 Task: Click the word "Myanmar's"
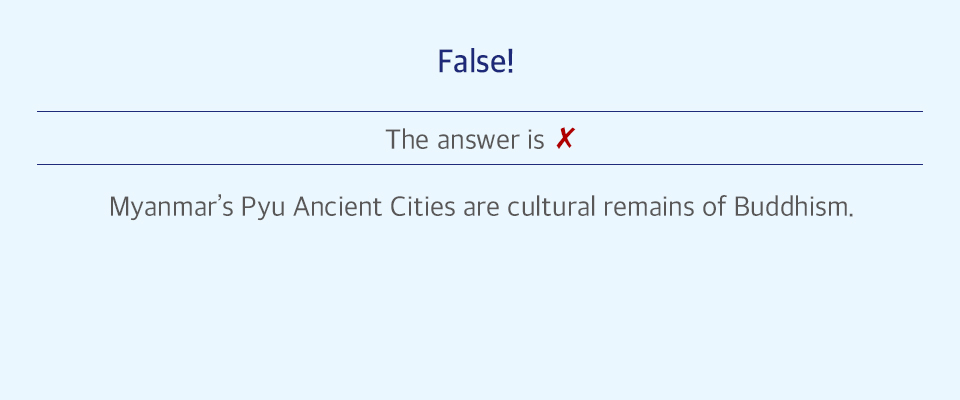coord(171,207)
